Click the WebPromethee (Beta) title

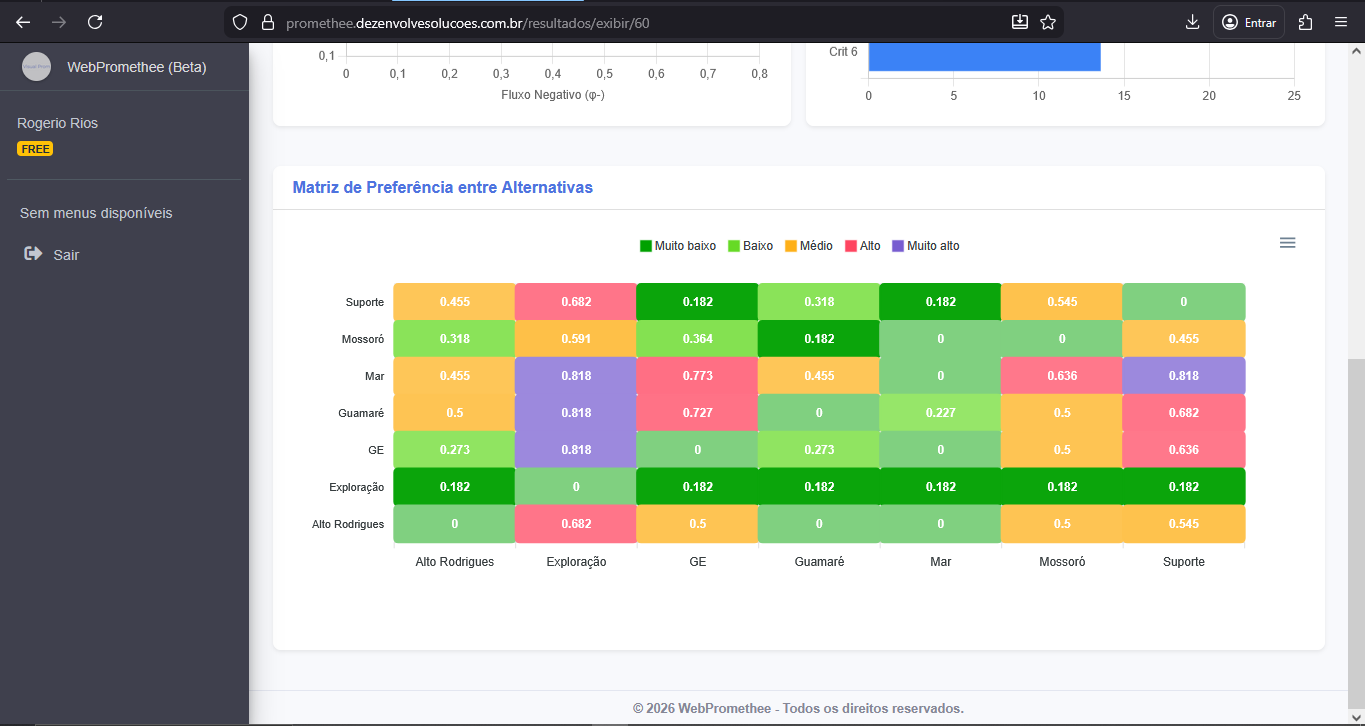coord(136,67)
